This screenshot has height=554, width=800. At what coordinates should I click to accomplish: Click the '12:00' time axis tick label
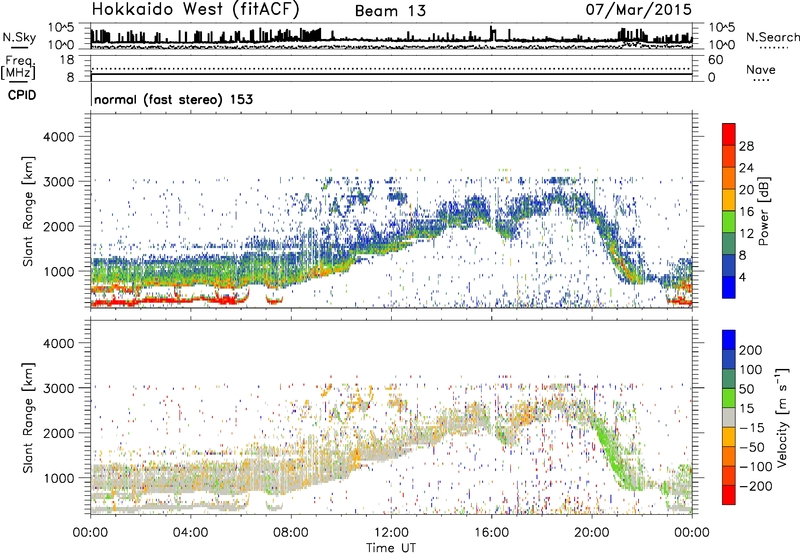(391, 533)
